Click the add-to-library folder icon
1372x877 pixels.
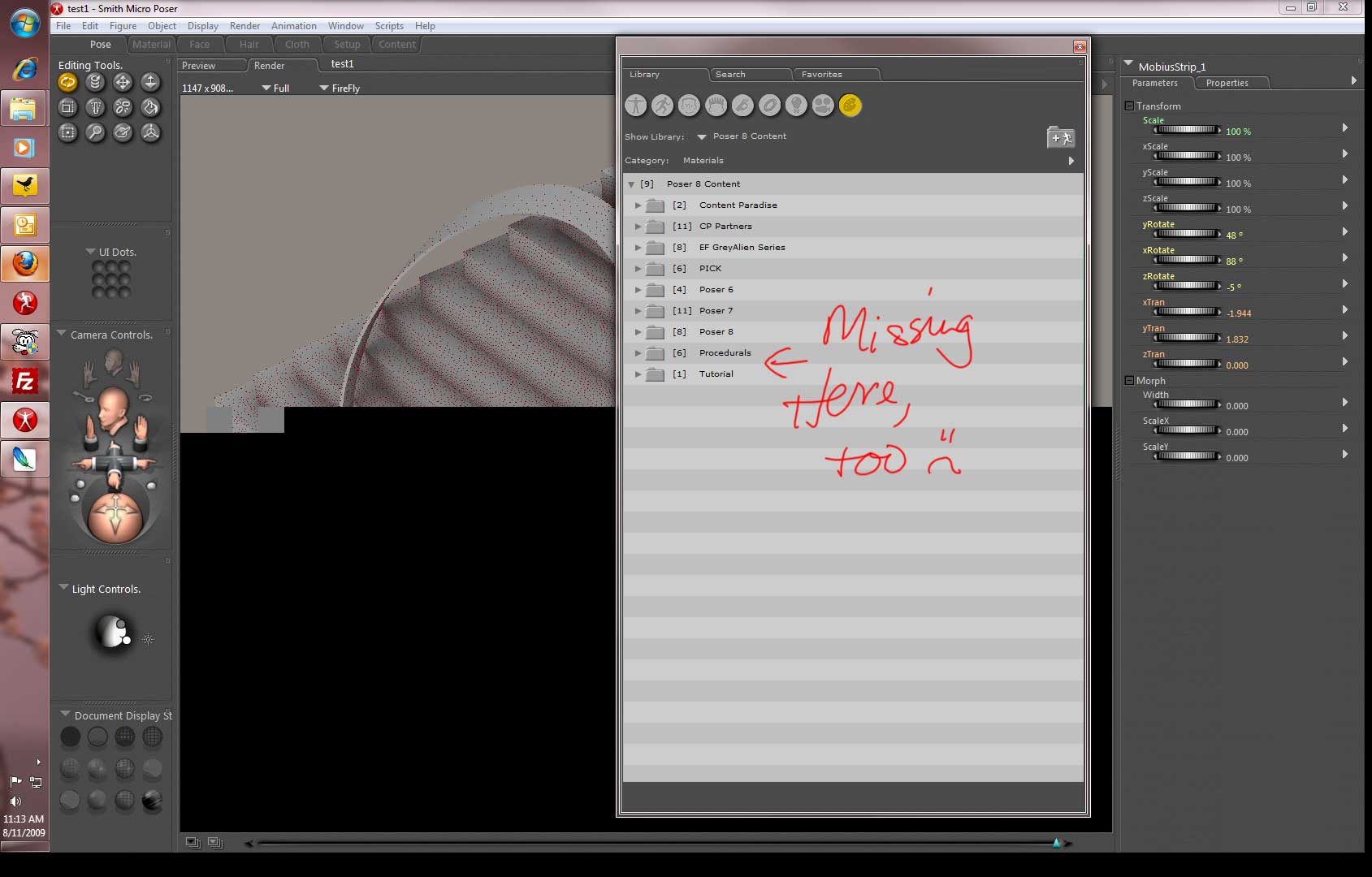coord(1061,138)
